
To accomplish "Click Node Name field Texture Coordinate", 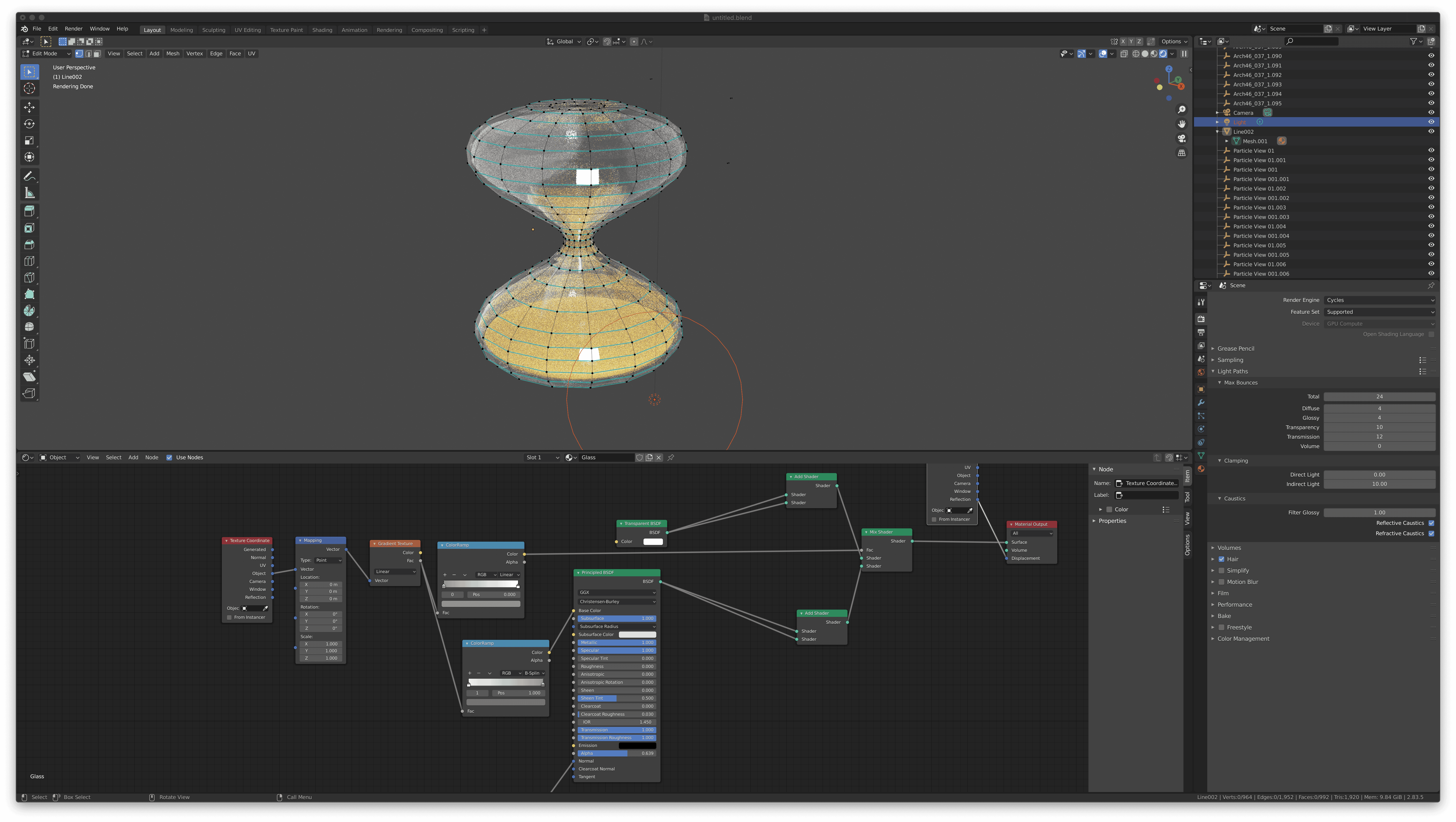I will point(1147,484).
